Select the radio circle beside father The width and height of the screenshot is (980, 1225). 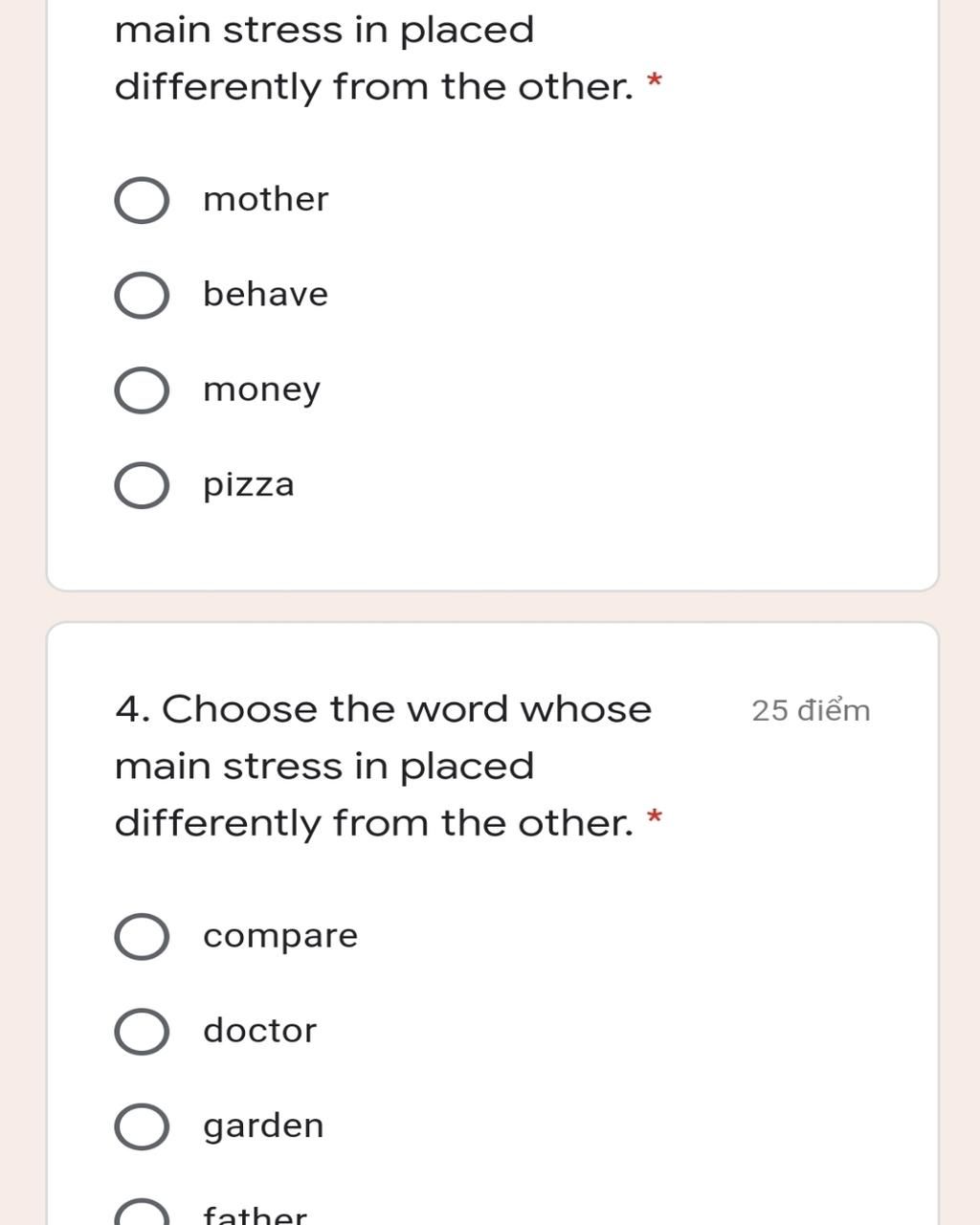click(x=142, y=1214)
